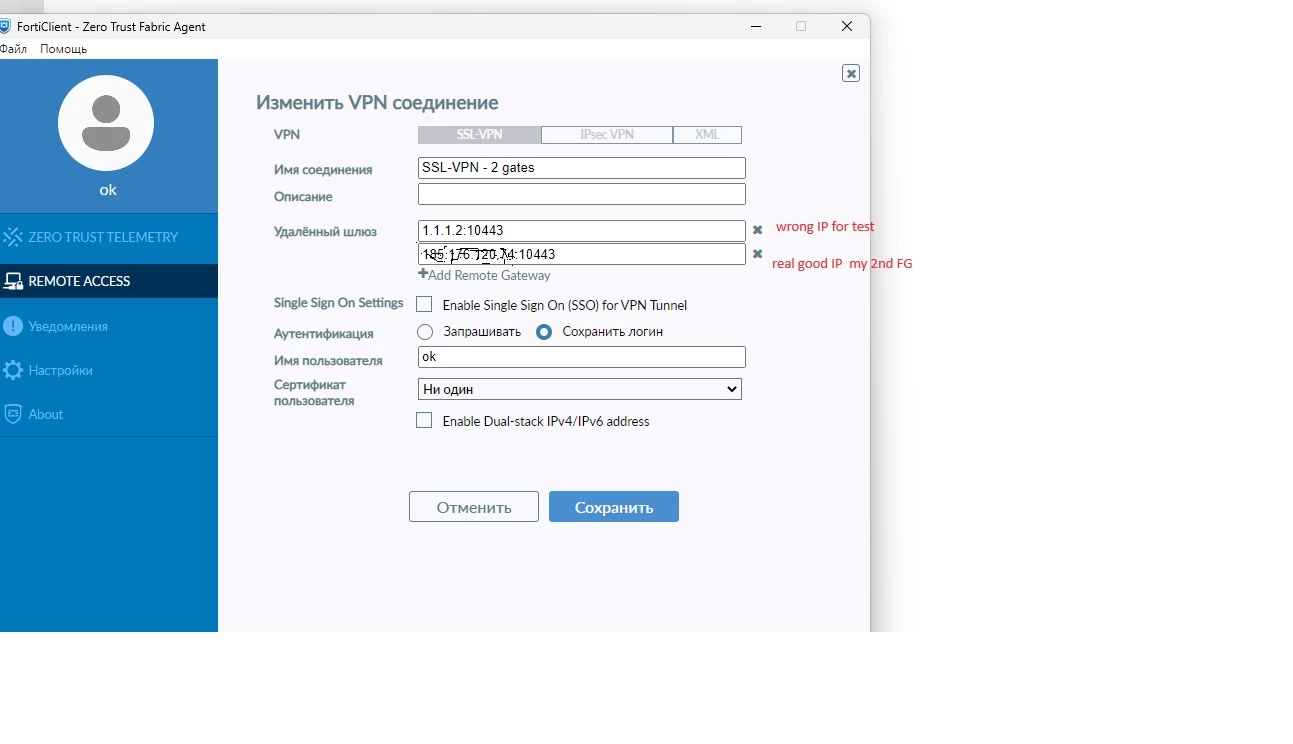The width and height of the screenshot is (1293, 744).
Task: Click the plus icon before Add Remote Gateway
Action: 423,274
